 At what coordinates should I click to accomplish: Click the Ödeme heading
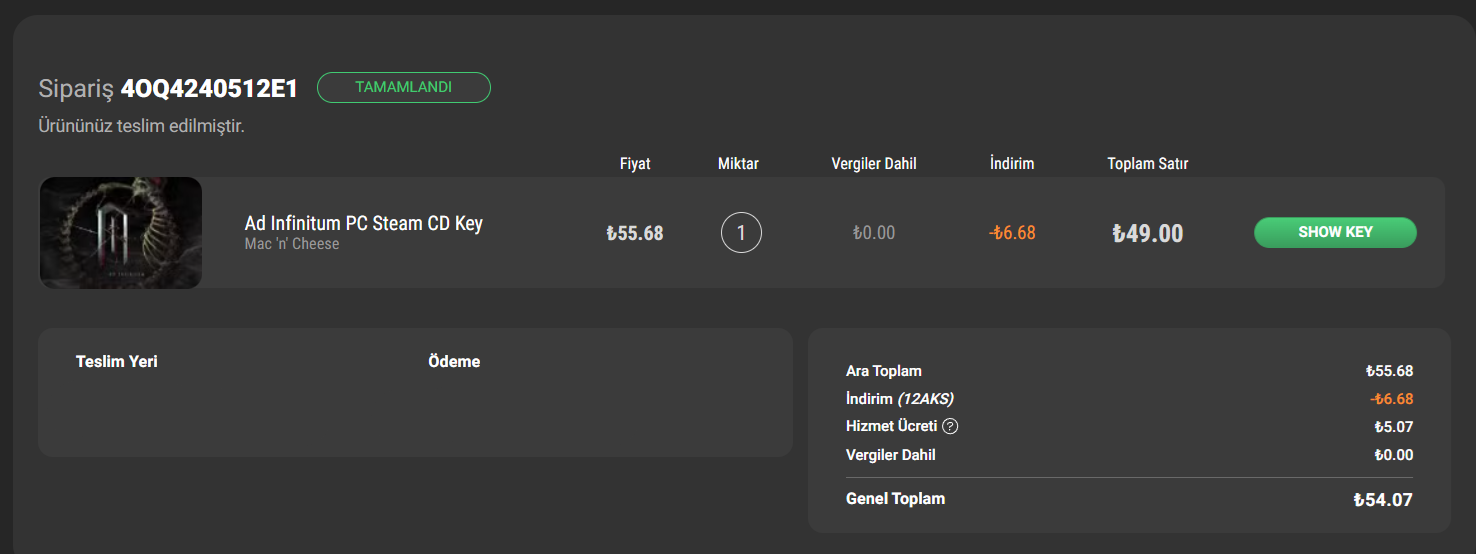pyautogui.click(x=454, y=361)
